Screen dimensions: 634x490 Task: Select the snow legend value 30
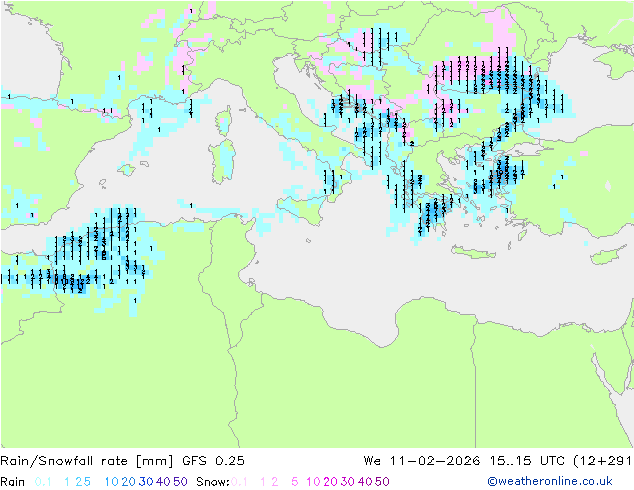tap(347, 482)
